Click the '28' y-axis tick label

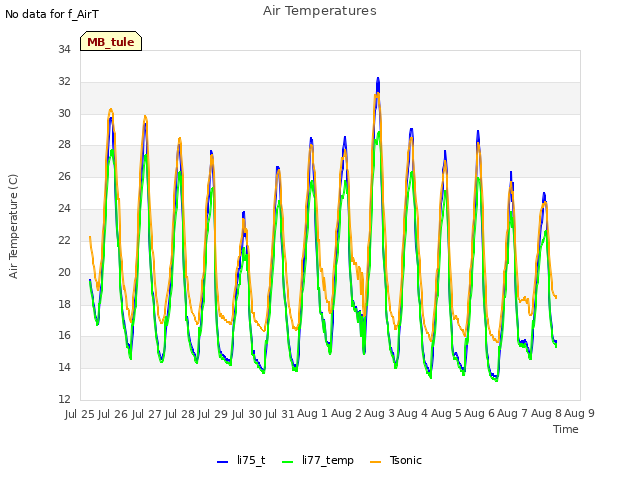pos(64,144)
